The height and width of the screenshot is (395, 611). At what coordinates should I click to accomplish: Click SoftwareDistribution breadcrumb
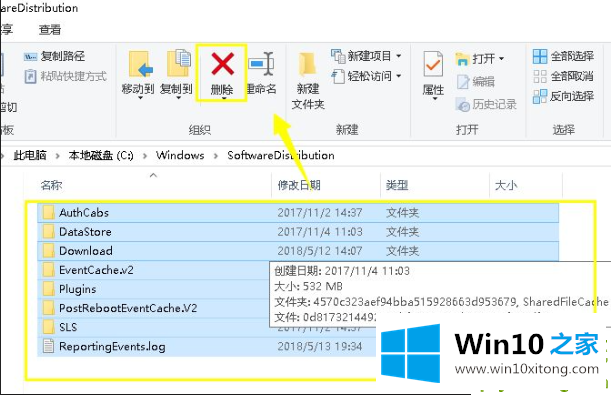pyautogui.click(x=281, y=155)
